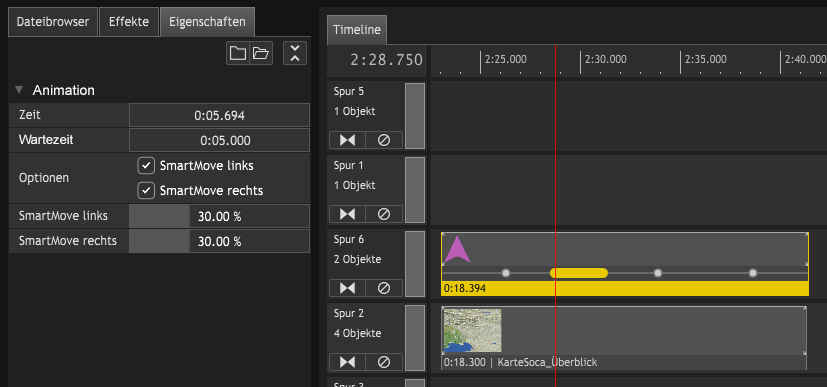
Task: Click the bowtie icon on Spur 5
Action: (x=348, y=140)
